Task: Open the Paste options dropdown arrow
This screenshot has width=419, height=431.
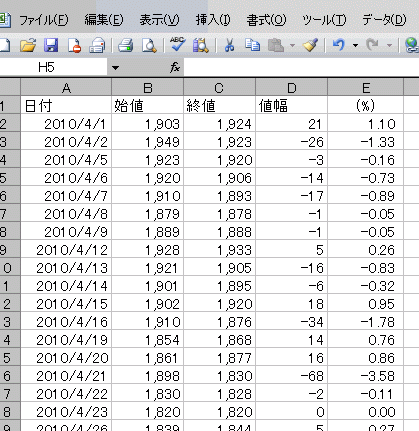Action: (292, 45)
